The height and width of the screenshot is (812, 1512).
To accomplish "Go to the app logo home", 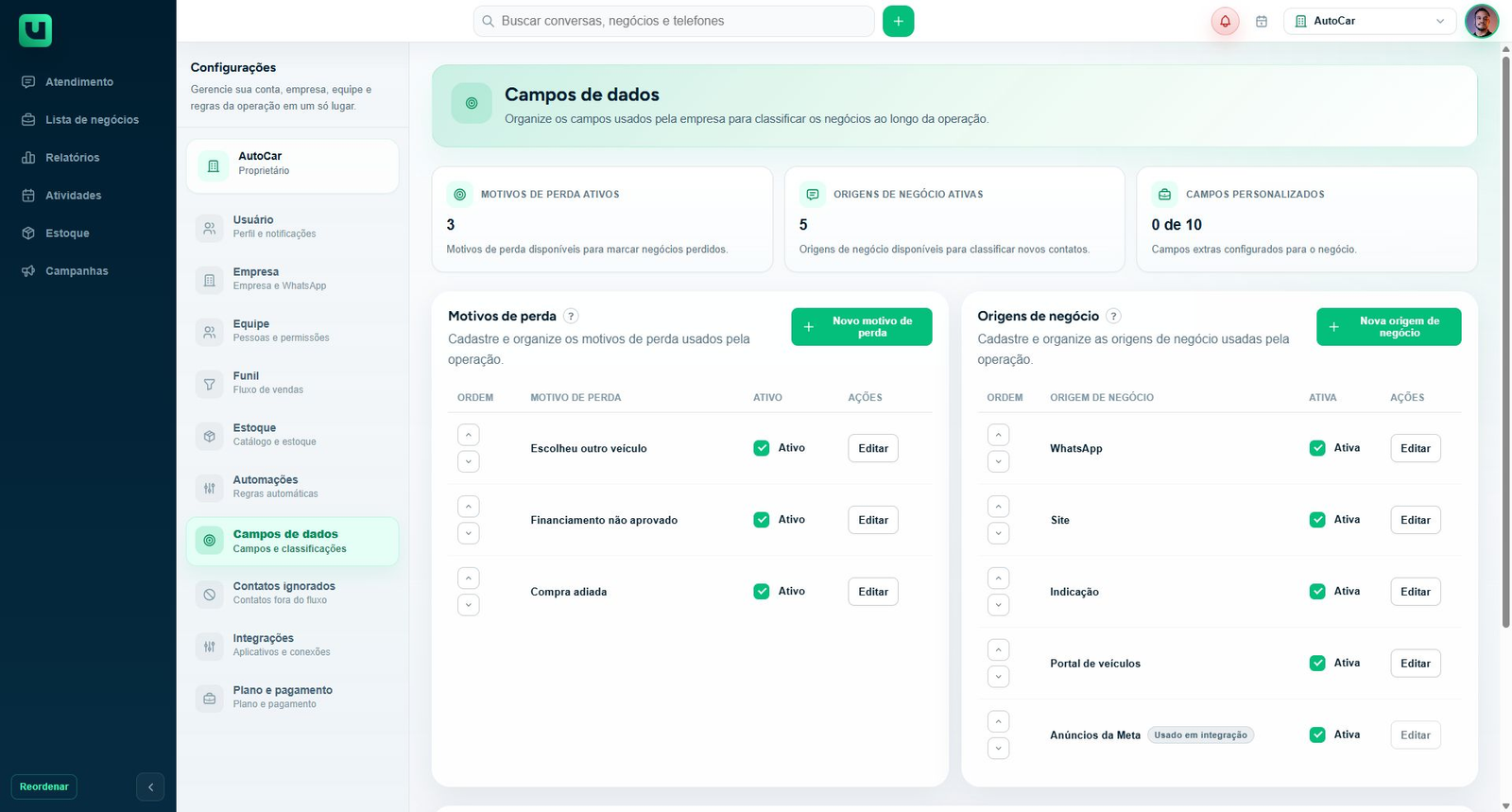I will point(35,30).
